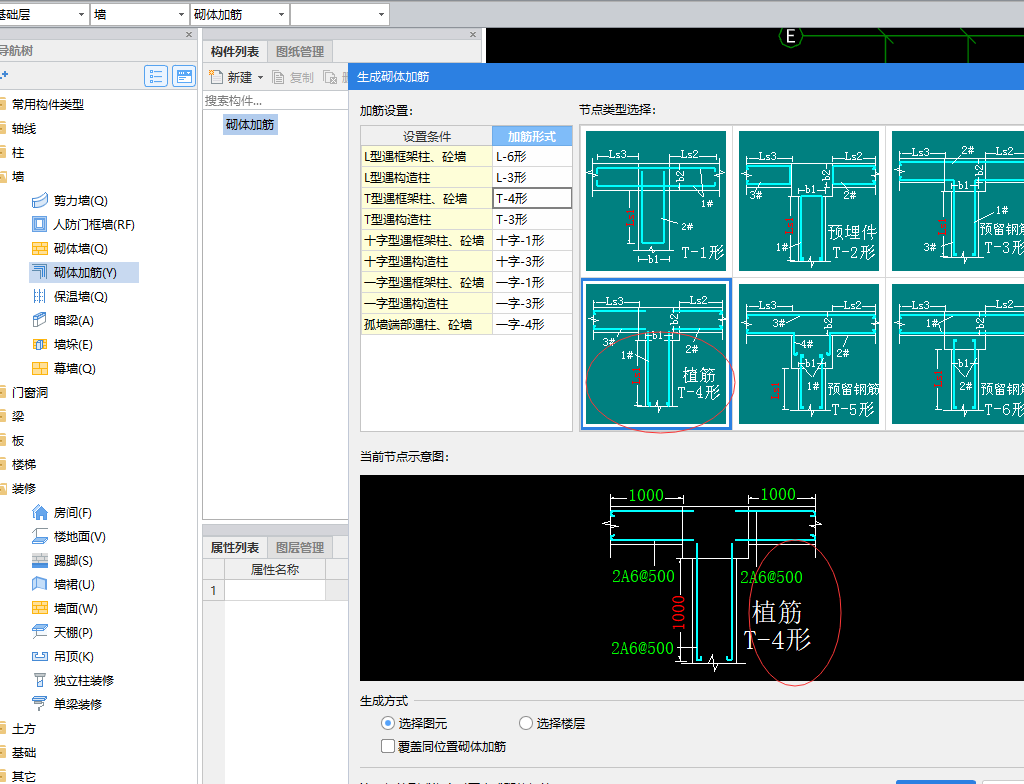
Task: Click the 吊顶(K) ceiling icon
Action: (40, 657)
